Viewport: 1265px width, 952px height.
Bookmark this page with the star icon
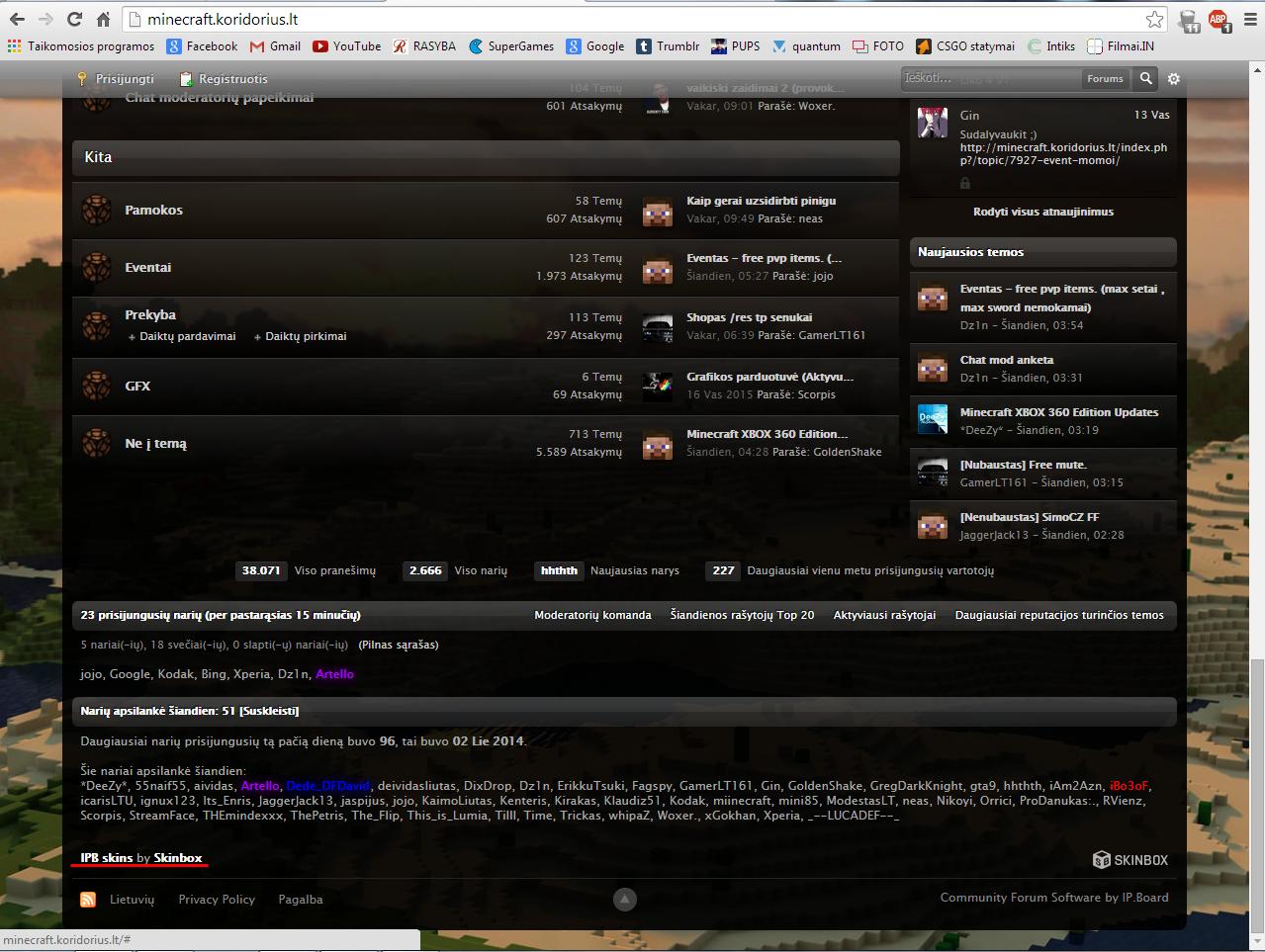click(x=1154, y=19)
